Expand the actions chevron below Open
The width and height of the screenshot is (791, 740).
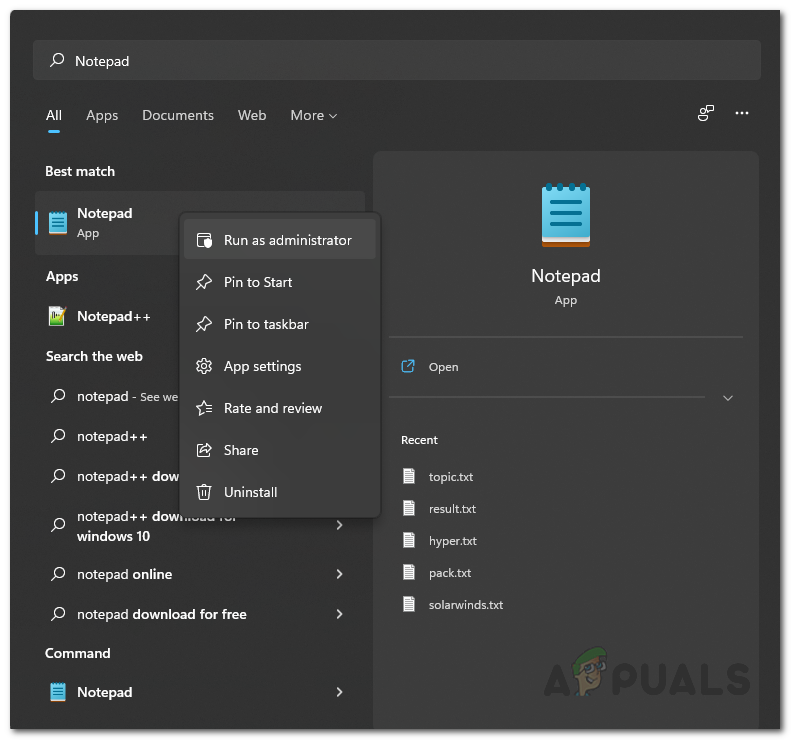click(727, 398)
